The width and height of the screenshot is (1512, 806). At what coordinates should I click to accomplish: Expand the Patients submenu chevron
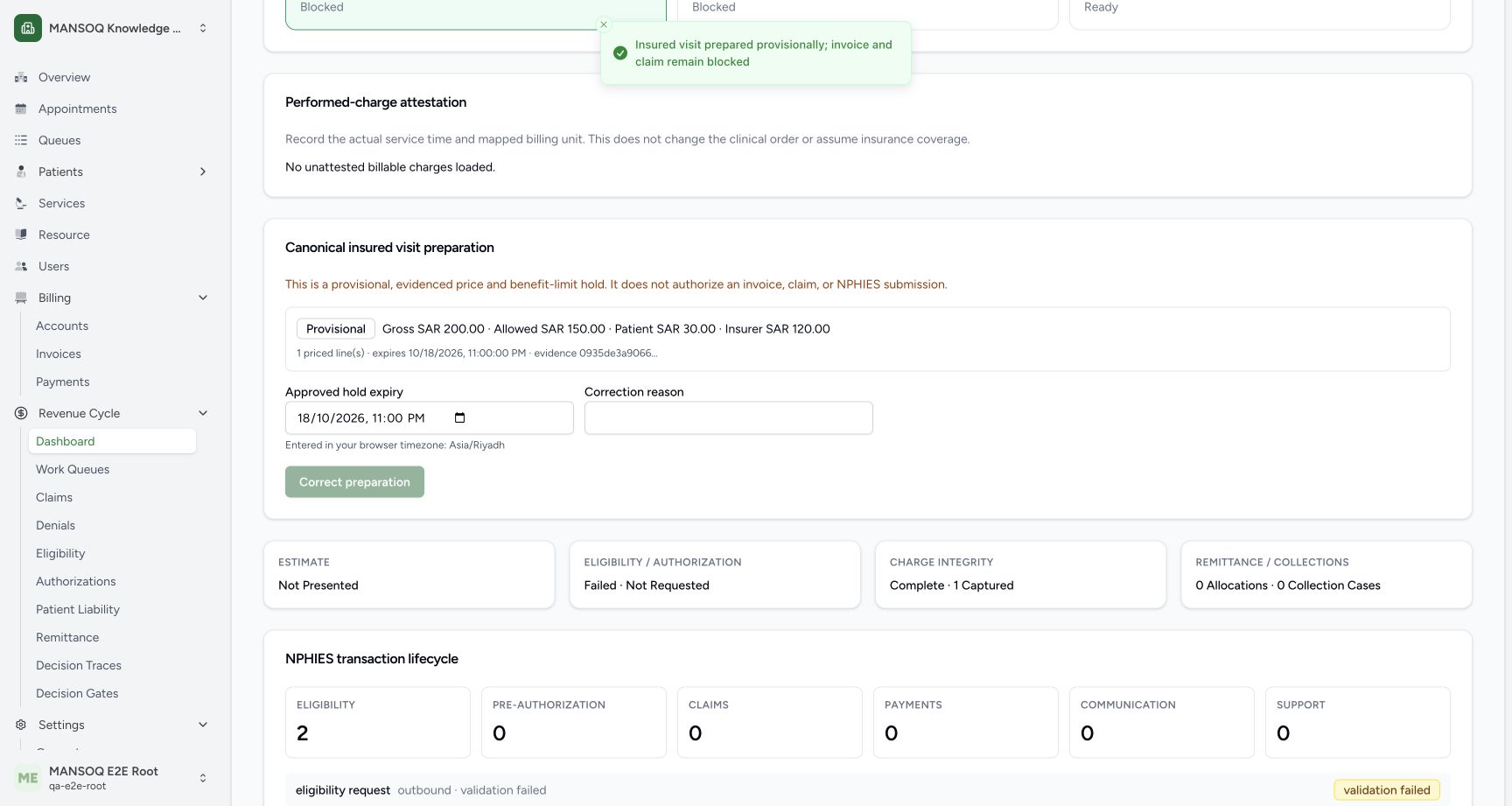[203, 172]
